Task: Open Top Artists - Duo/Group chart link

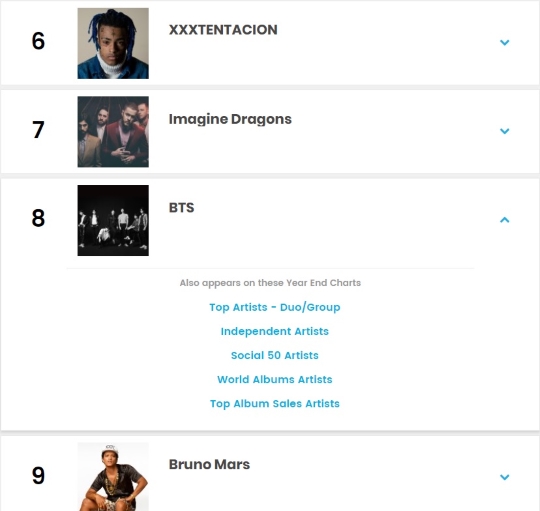Action: coord(275,307)
